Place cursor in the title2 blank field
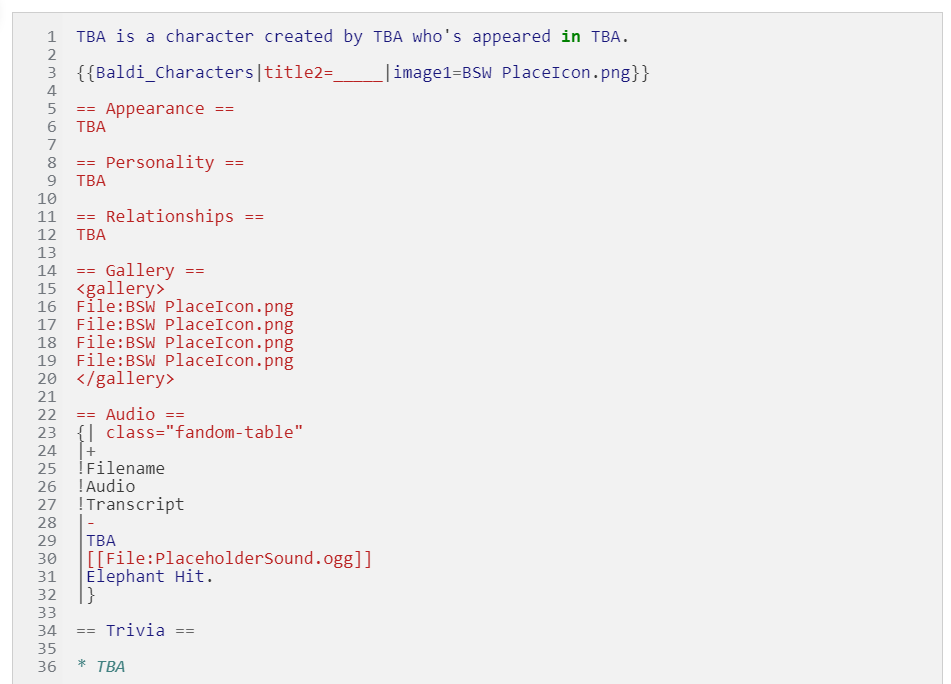This screenshot has height=684, width=951. [358, 74]
